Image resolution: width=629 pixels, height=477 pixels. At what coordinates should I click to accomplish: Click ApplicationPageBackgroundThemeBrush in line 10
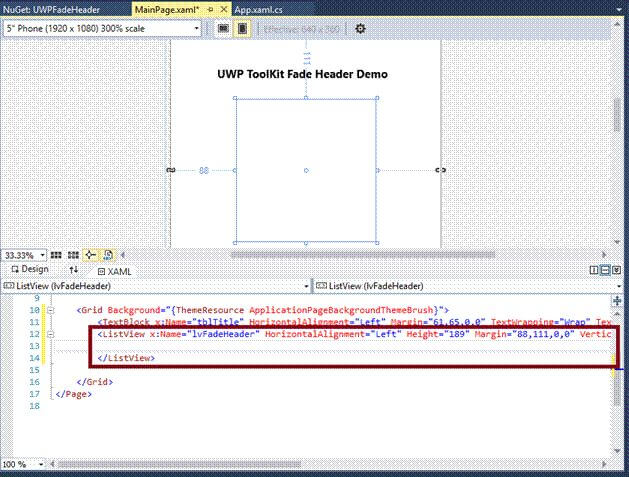click(341, 310)
